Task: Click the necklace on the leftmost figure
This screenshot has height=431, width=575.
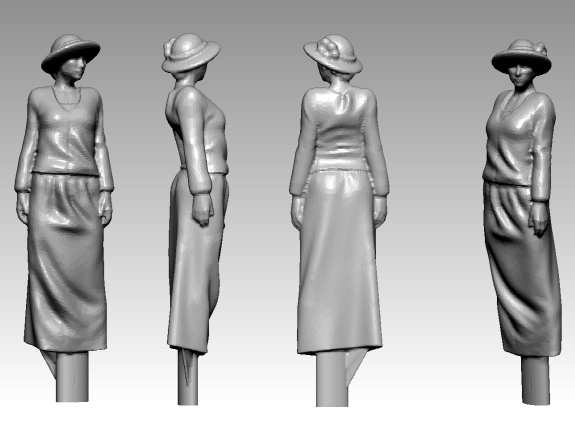Action: [66, 96]
